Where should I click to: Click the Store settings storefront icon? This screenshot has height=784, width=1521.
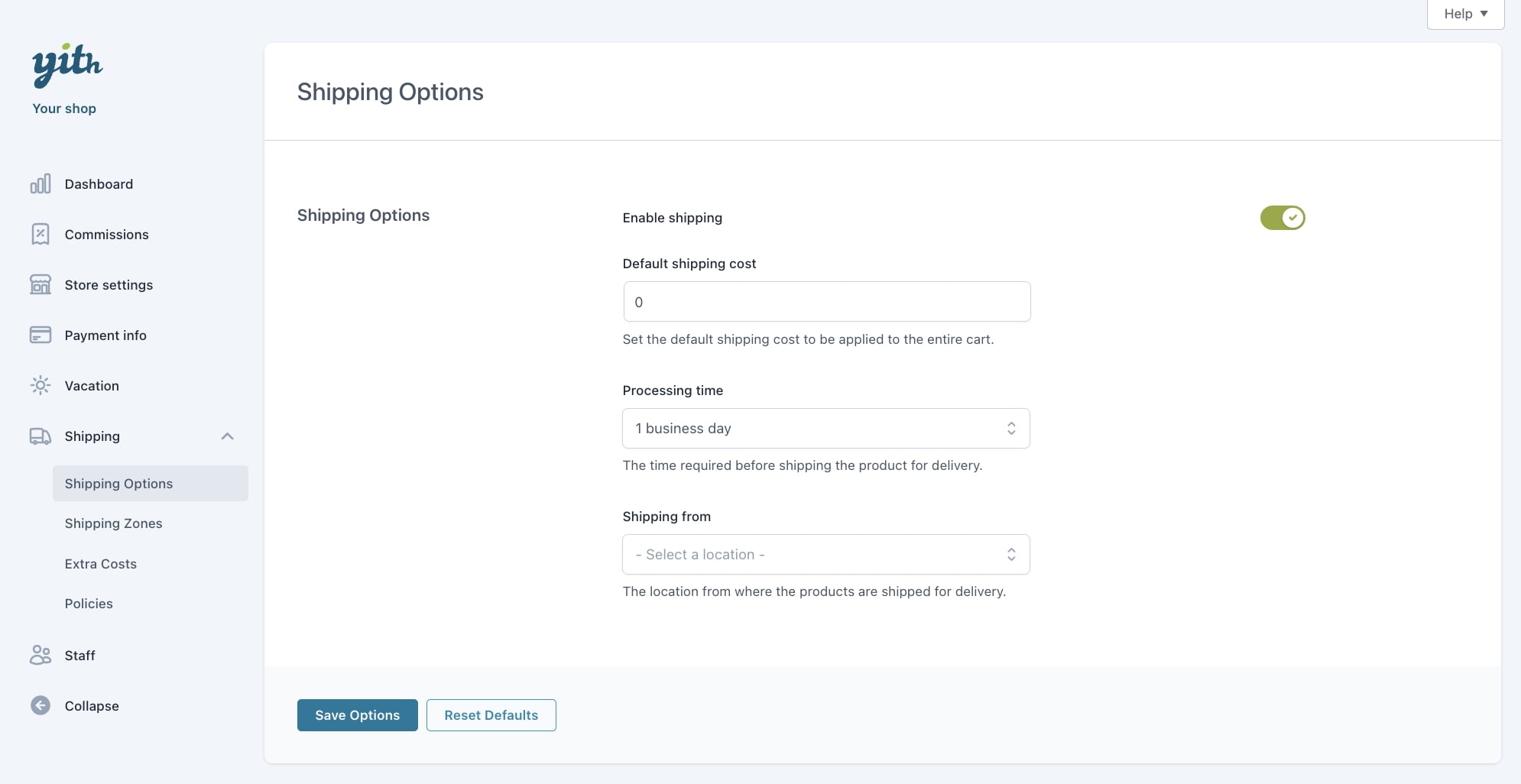coord(41,285)
